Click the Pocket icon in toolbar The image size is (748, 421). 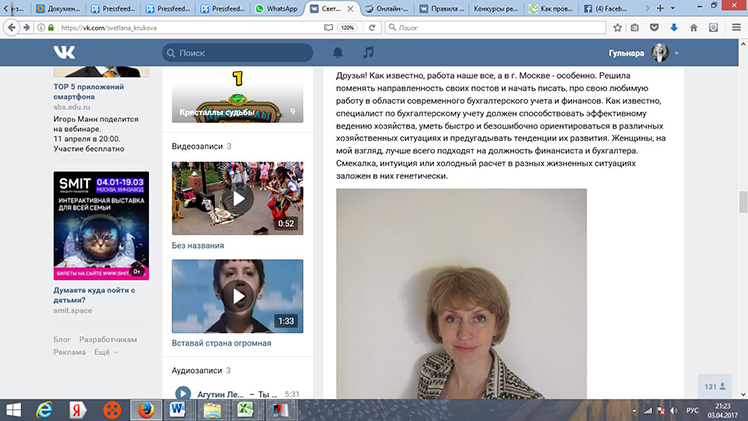654,28
